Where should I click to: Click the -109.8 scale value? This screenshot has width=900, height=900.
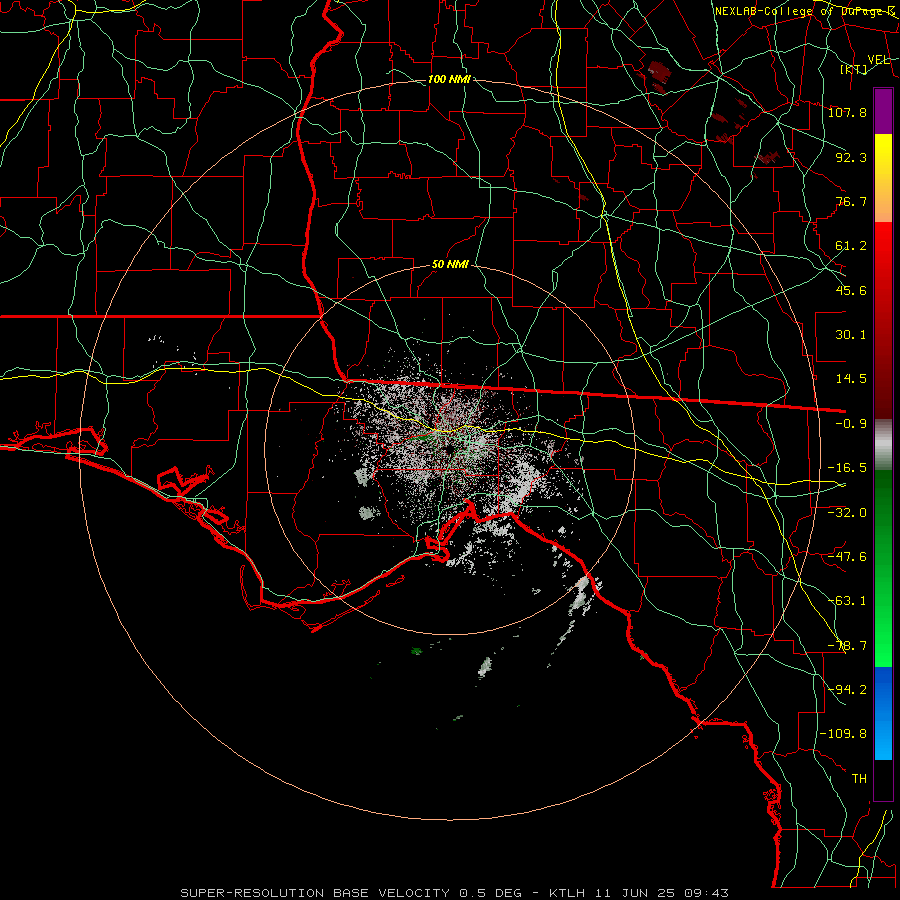point(843,734)
